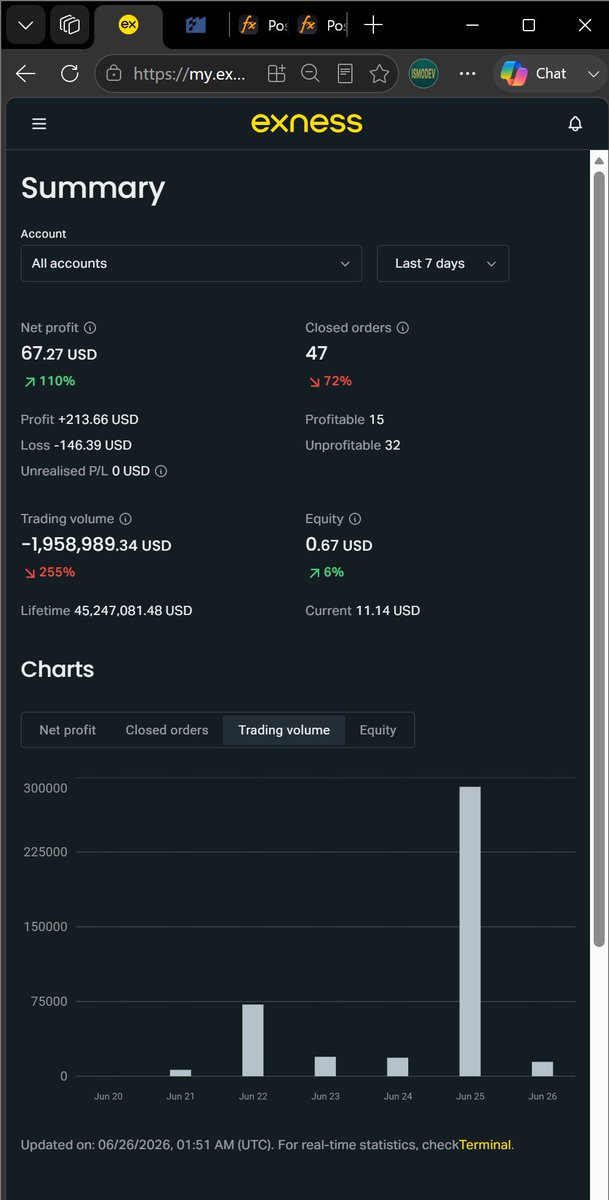Click the Jun 23 trading volume bar
Viewport: 609px width, 1200px height.
click(325, 1066)
